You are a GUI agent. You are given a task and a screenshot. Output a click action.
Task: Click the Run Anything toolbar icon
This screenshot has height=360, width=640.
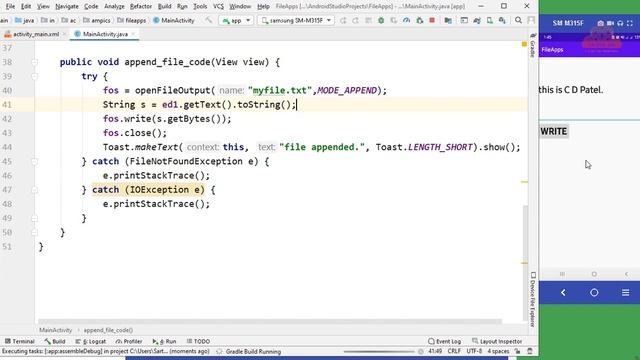click(x=464, y=20)
